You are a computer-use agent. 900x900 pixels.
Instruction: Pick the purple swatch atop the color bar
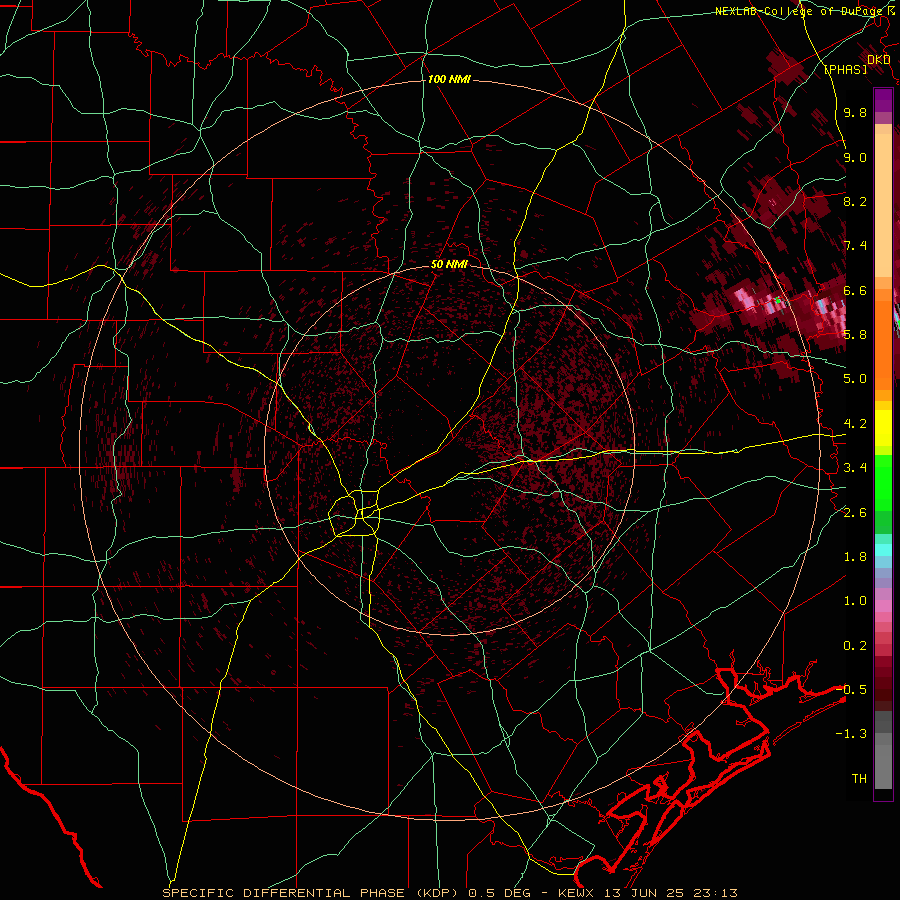pyautogui.click(x=883, y=101)
